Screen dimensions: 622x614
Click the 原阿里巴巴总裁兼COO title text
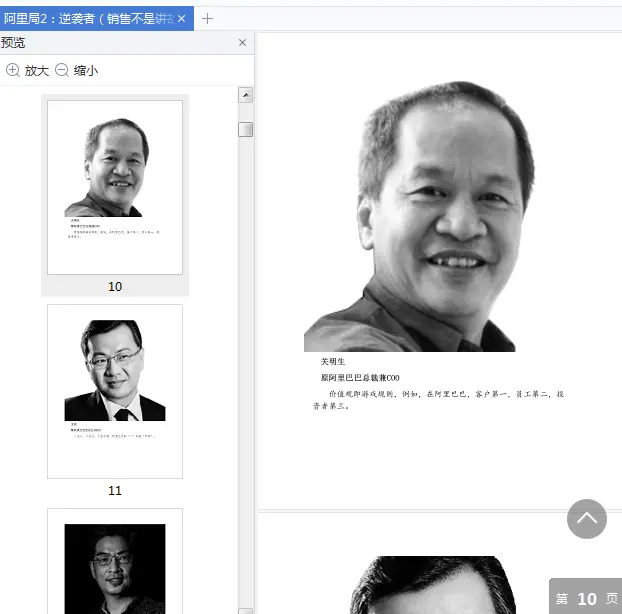pyautogui.click(x=360, y=378)
